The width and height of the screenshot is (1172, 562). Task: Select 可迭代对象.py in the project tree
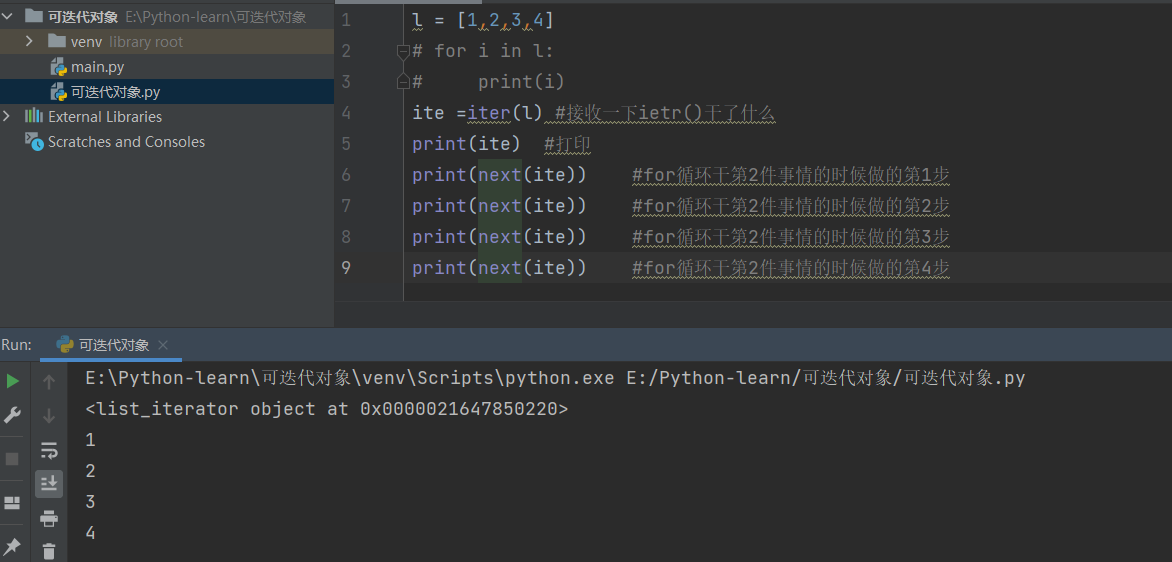click(115, 92)
